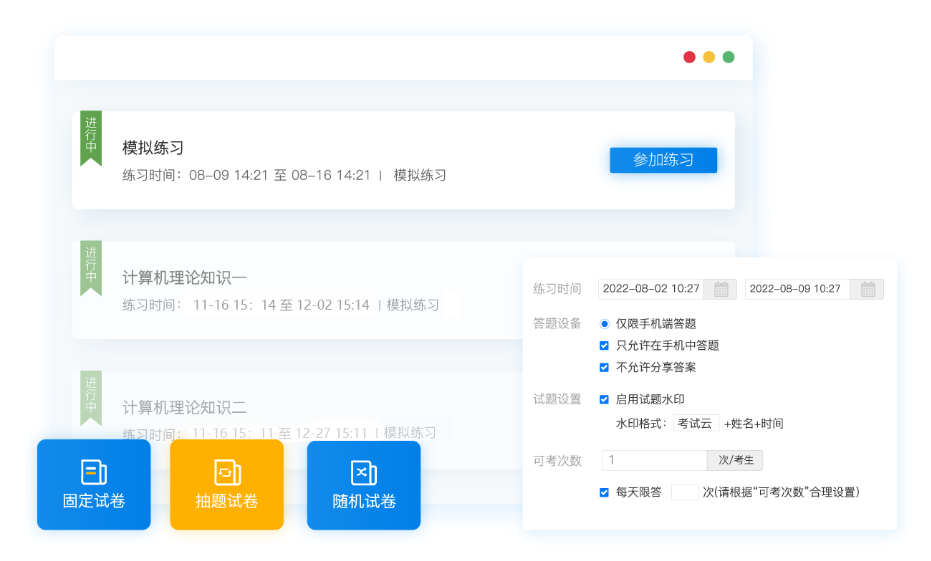Toggle the 不允许分享答案 checkbox
The width and height of the screenshot is (931, 561).
point(604,367)
